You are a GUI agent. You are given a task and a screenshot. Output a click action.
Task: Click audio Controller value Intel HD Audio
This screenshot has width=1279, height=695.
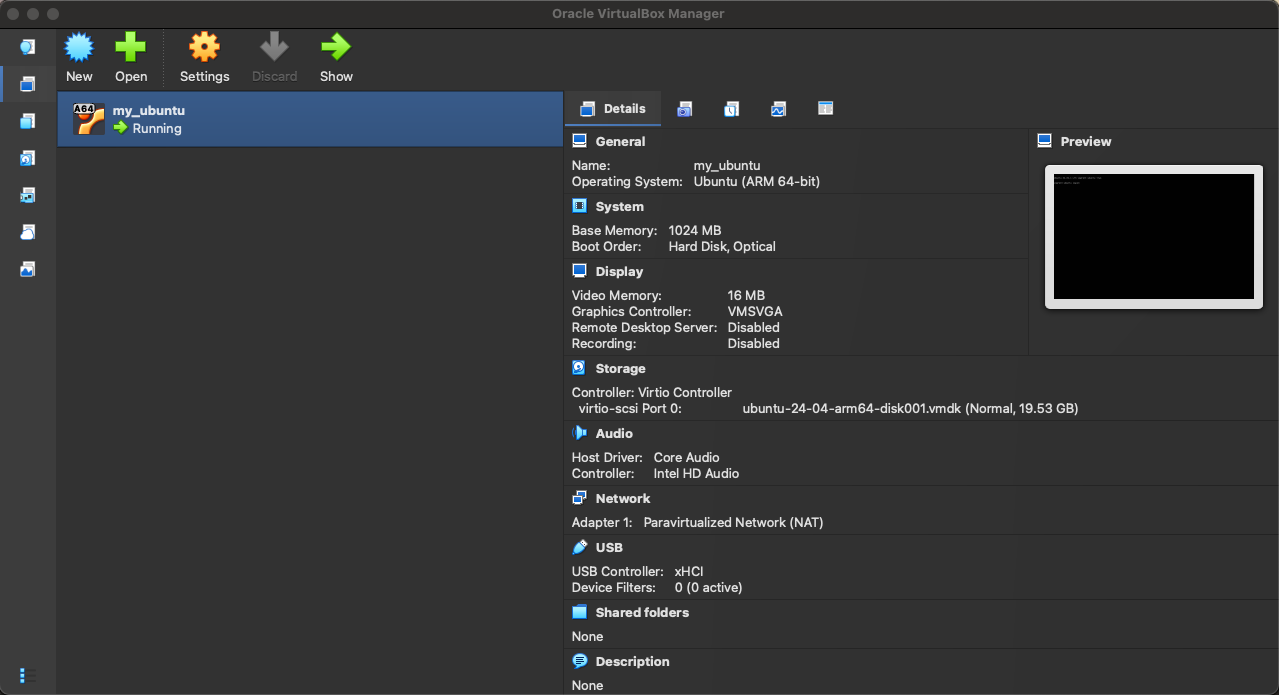[696, 474]
